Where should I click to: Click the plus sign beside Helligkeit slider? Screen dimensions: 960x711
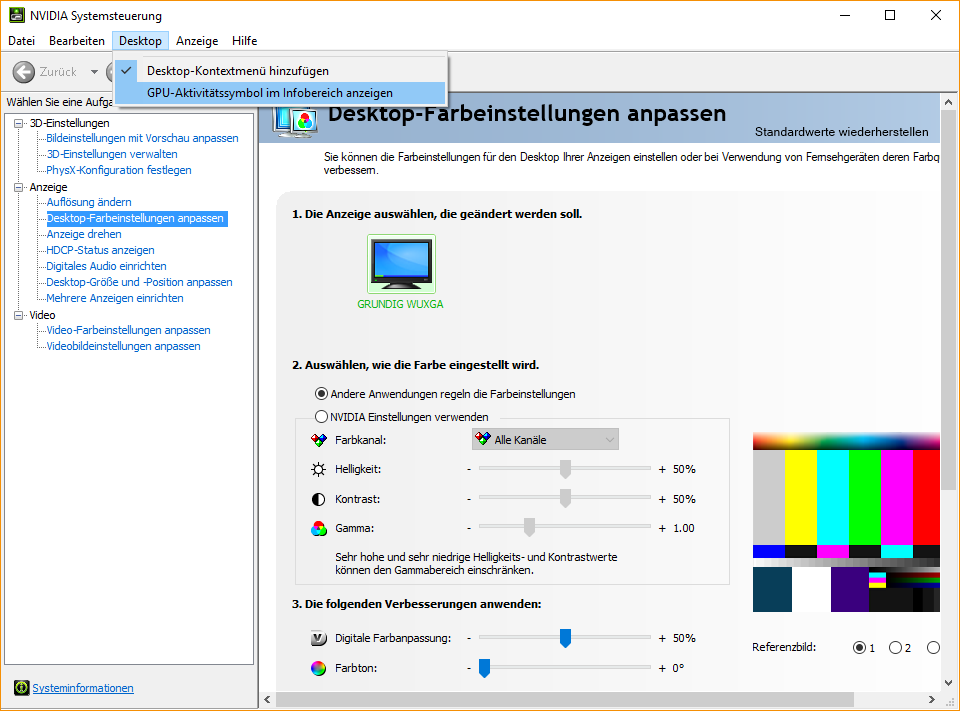(x=662, y=470)
